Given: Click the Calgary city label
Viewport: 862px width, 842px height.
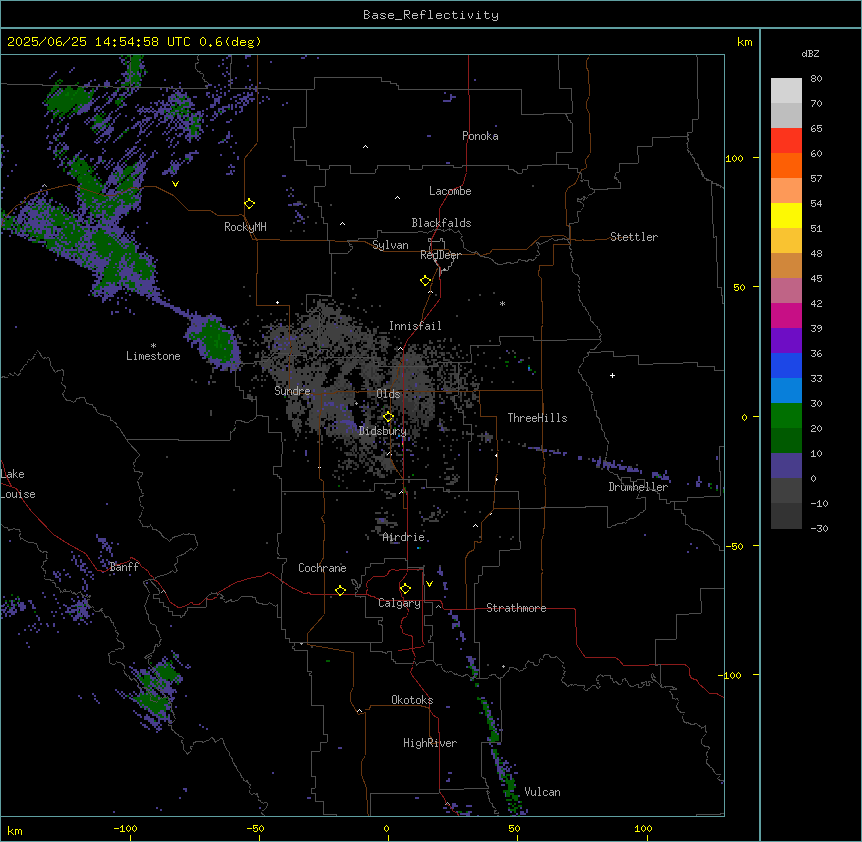Looking at the screenshot, I should pos(399,603).
